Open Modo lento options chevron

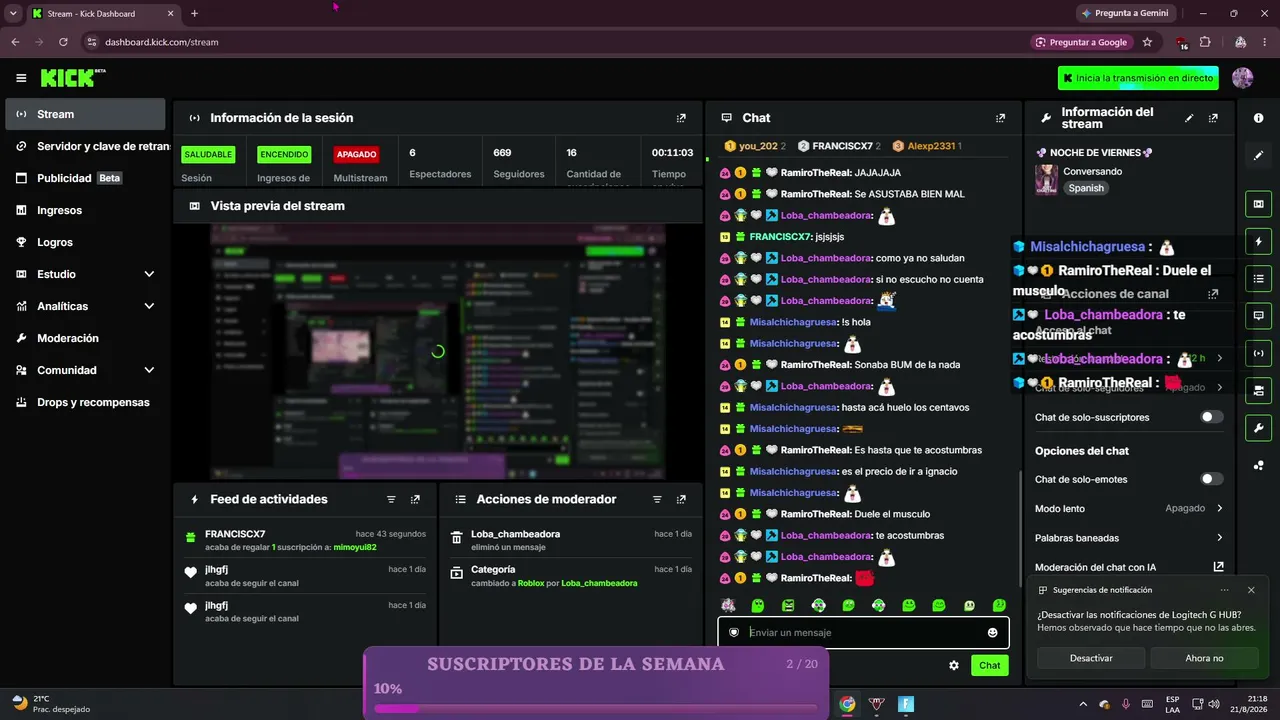(x=1219, y=508)
